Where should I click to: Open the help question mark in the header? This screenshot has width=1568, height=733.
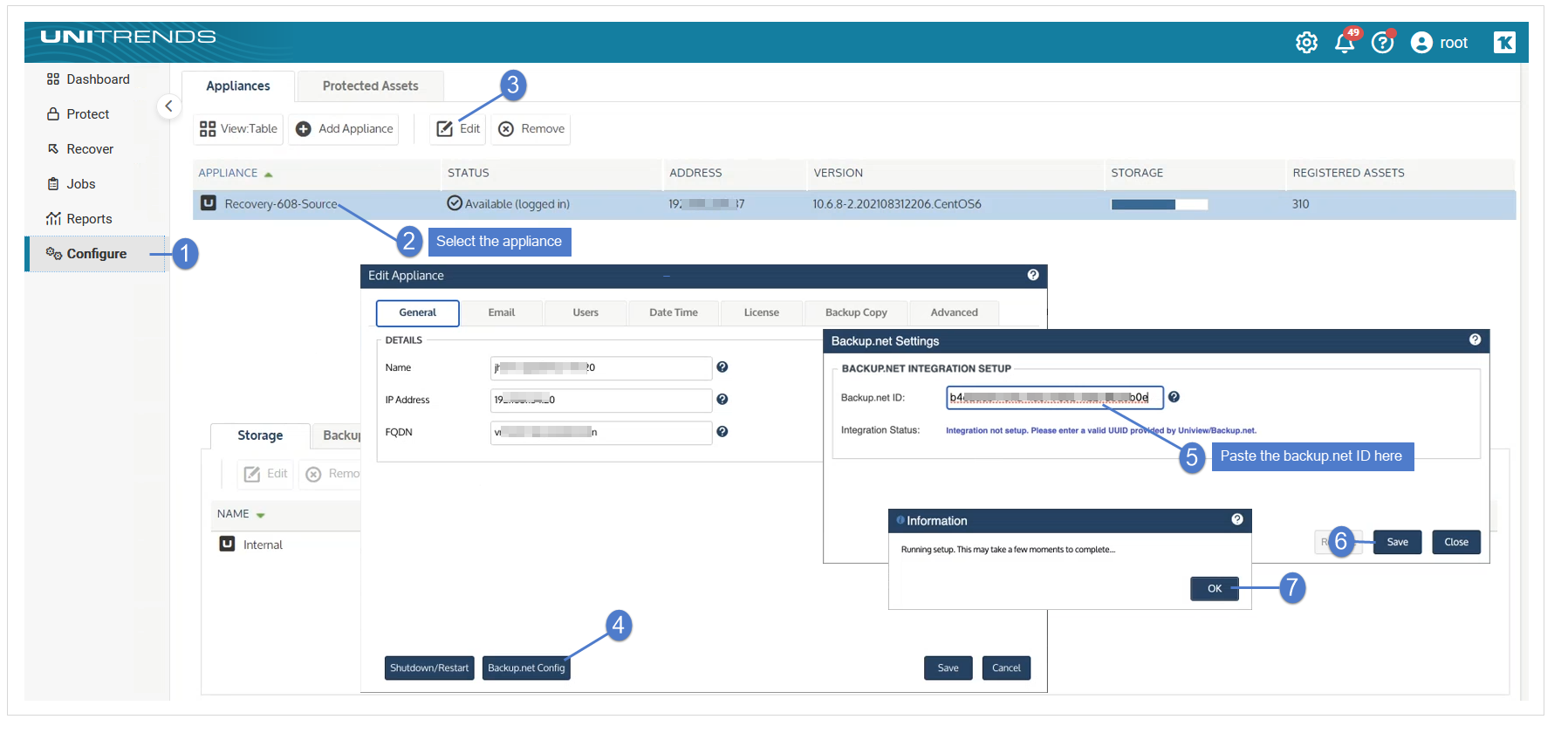click(1383, 43)
